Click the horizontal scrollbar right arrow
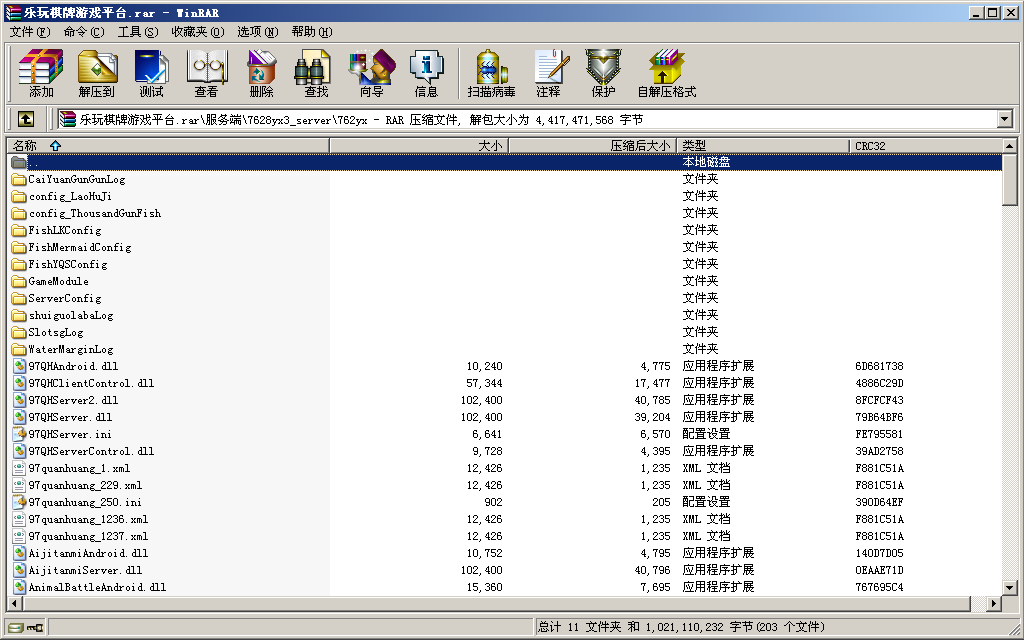Screen dimensions: 1024x640 click(994, 604)
